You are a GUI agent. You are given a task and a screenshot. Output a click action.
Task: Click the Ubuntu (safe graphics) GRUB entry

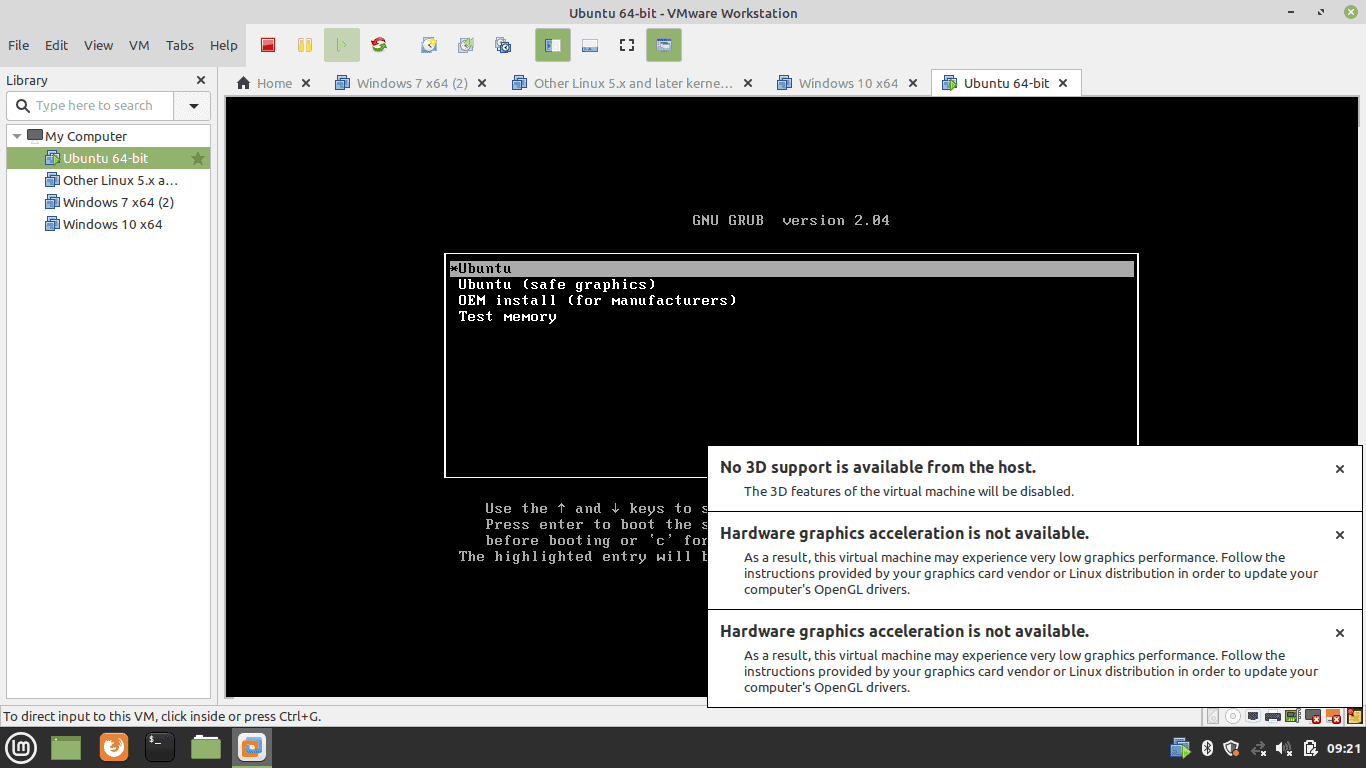click(x=557, y=284)
